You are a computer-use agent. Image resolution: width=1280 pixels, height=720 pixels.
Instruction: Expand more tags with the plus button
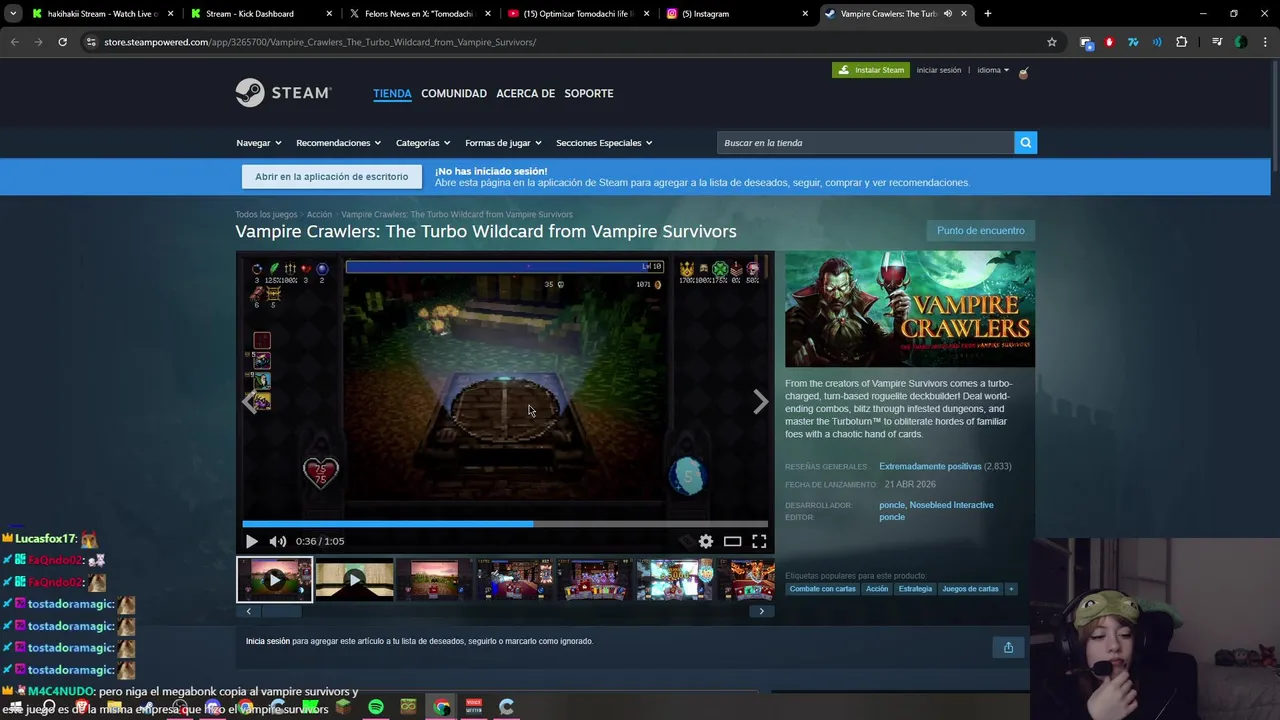pyautogui.click(x=1011, y=589)
